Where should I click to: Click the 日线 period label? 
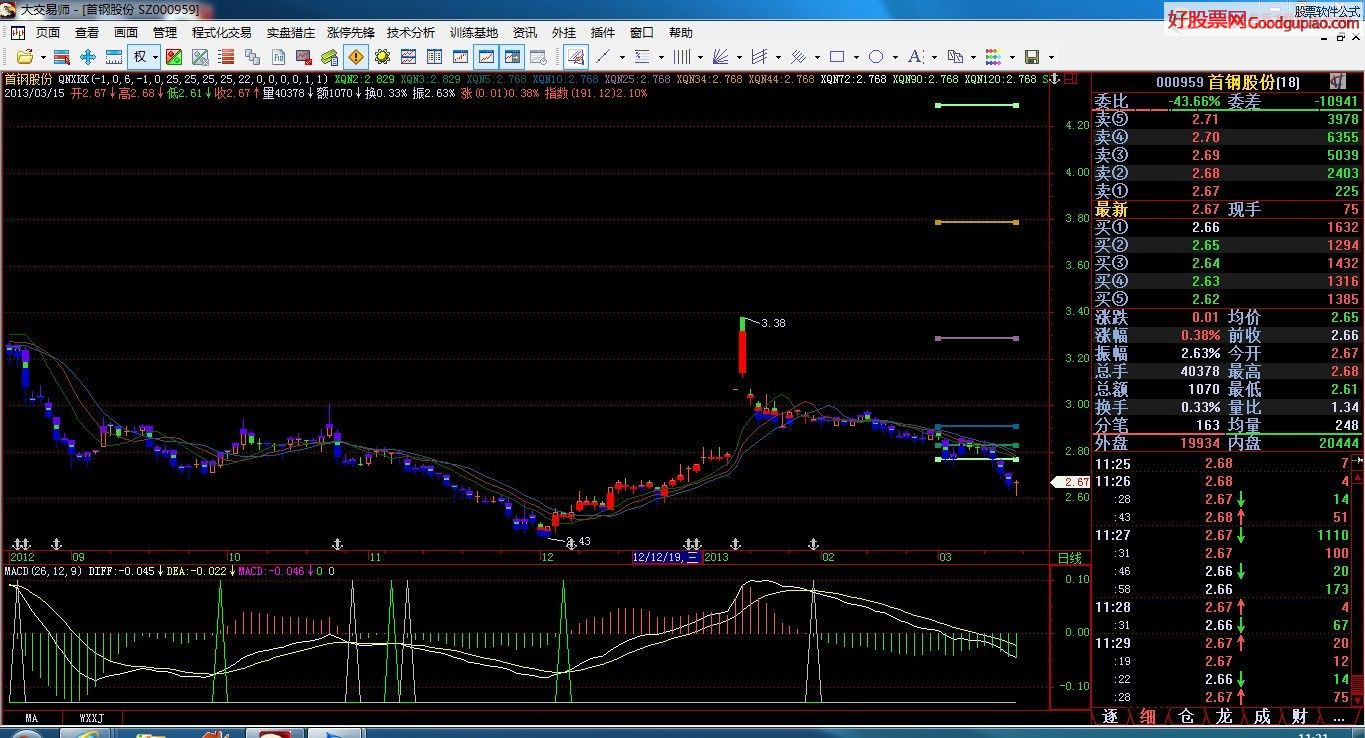[x=1070, y=557]
